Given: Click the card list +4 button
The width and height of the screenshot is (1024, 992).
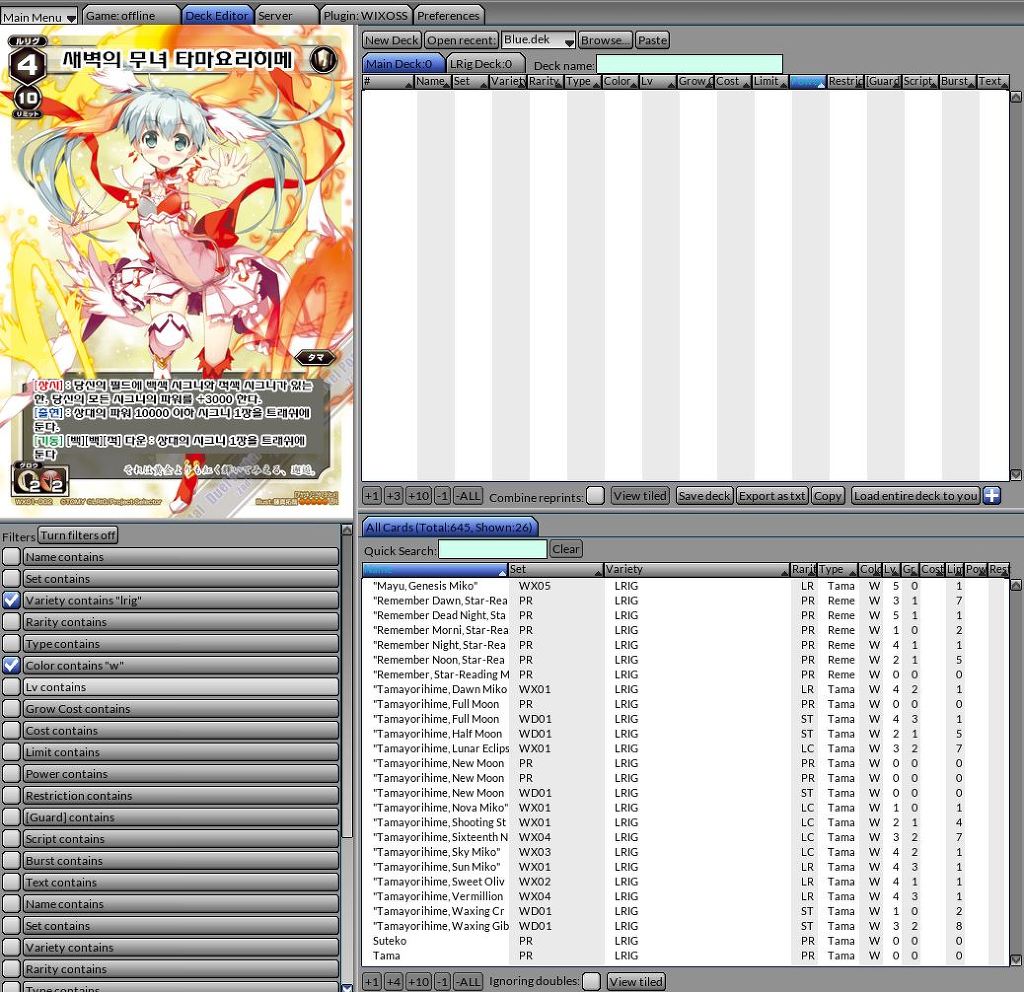Looking at the screenshot, I should tap(393, 981).
